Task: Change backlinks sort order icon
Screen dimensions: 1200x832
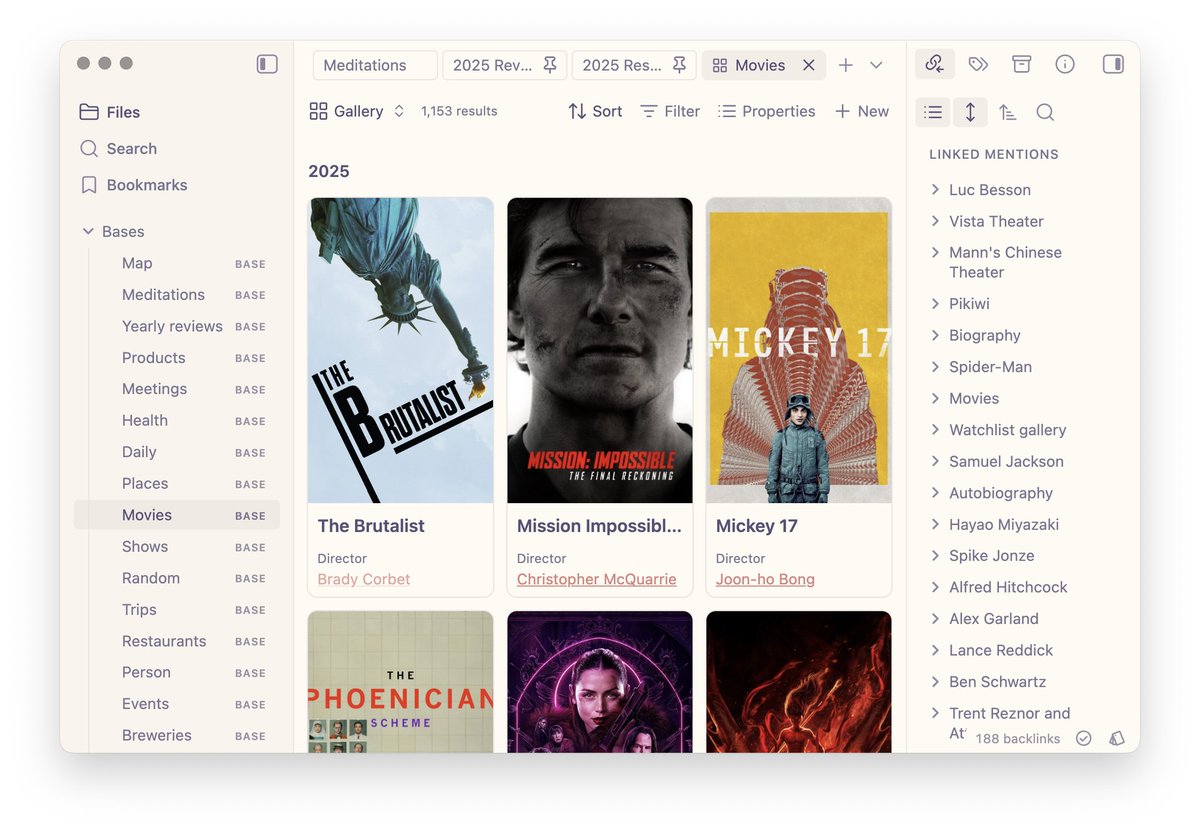Action: coord(1008,112)
